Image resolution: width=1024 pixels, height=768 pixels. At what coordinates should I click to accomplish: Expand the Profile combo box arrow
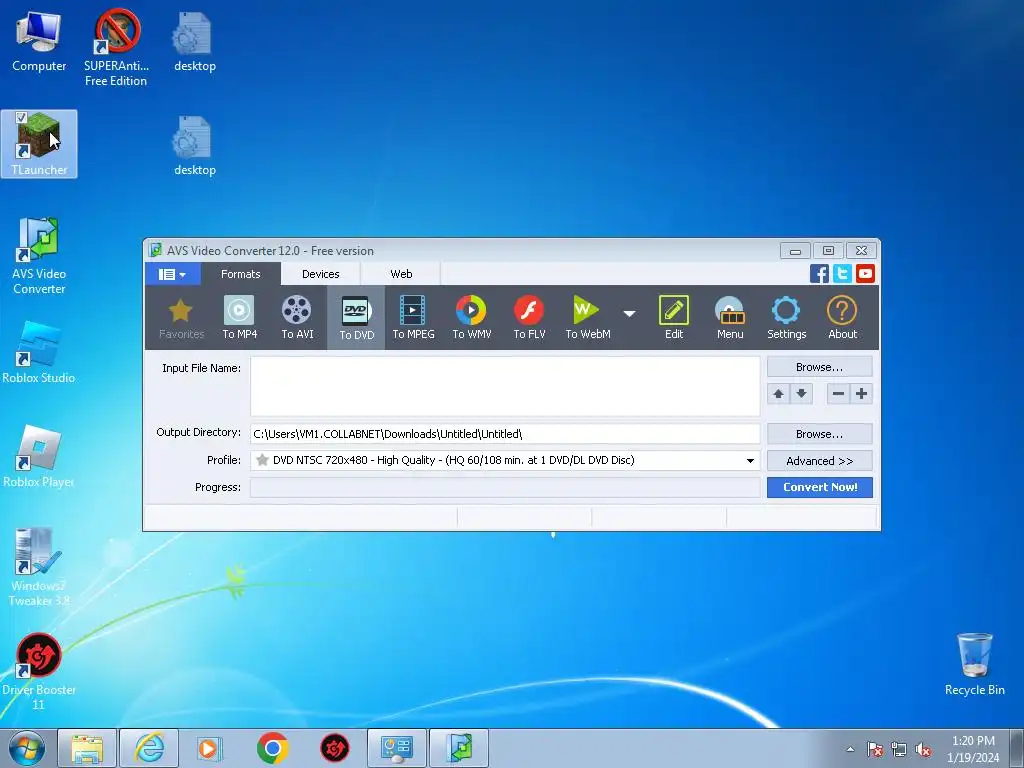tap(750, 460)
